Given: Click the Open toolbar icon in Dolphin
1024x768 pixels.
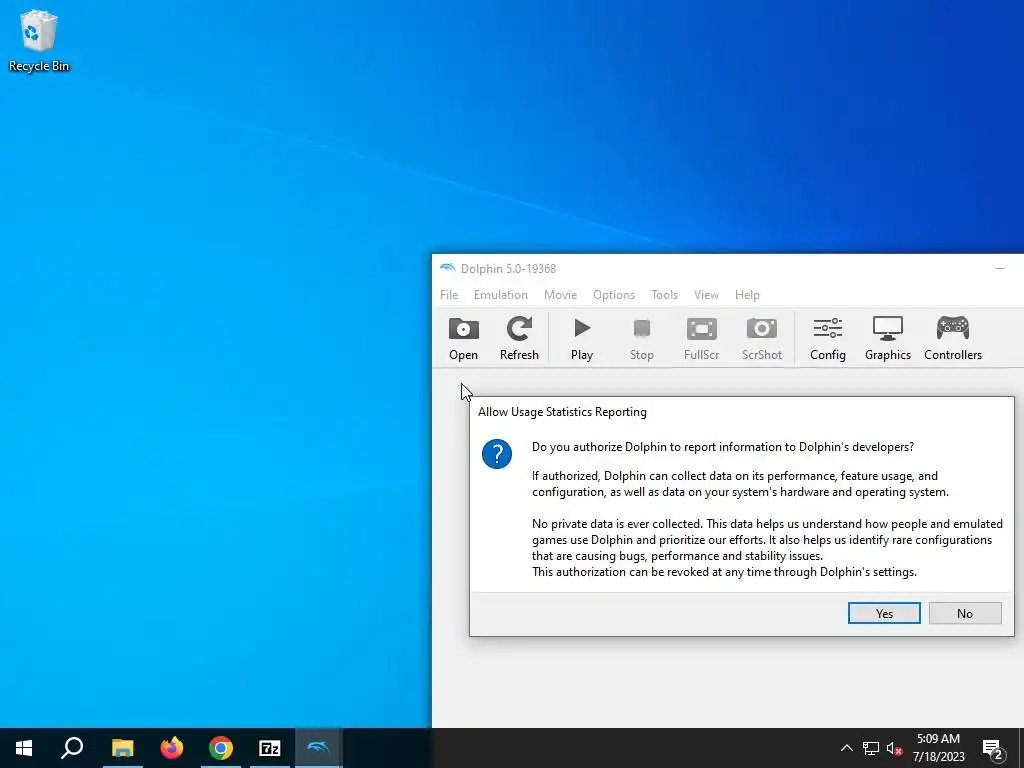Looking at the screenshot, I should pyautogui.click(x=463, y=338).
